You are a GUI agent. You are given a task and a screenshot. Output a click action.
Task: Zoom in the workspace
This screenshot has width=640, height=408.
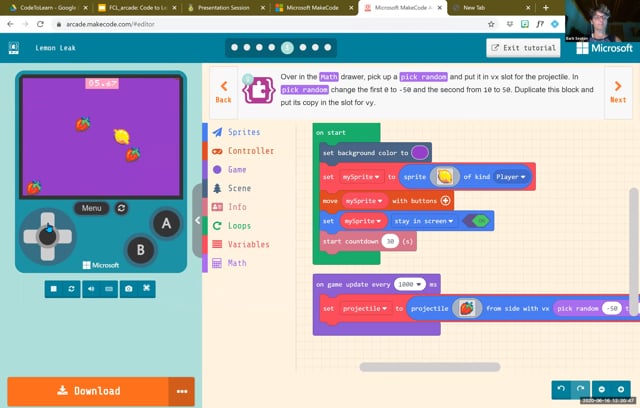tap(621, 389)
